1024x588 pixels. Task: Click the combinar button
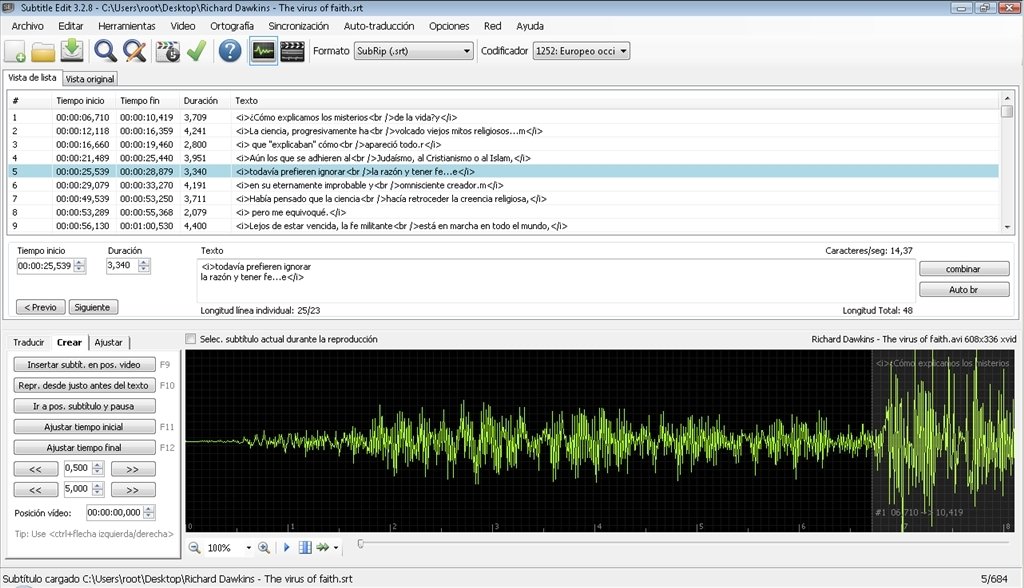[x=964, y=269]
